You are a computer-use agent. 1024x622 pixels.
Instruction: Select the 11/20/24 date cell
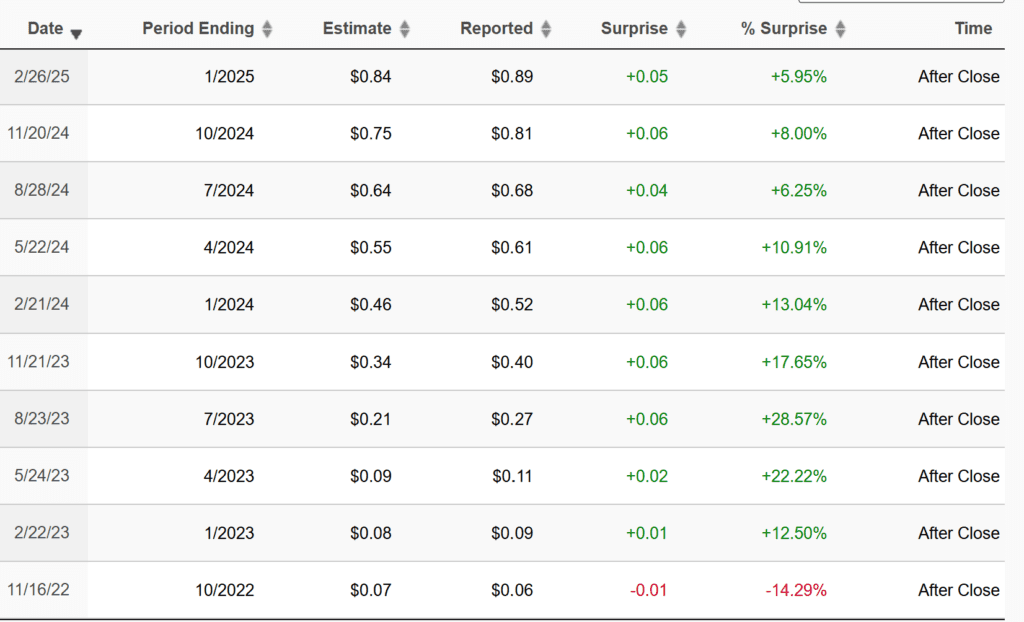point(38,133)
